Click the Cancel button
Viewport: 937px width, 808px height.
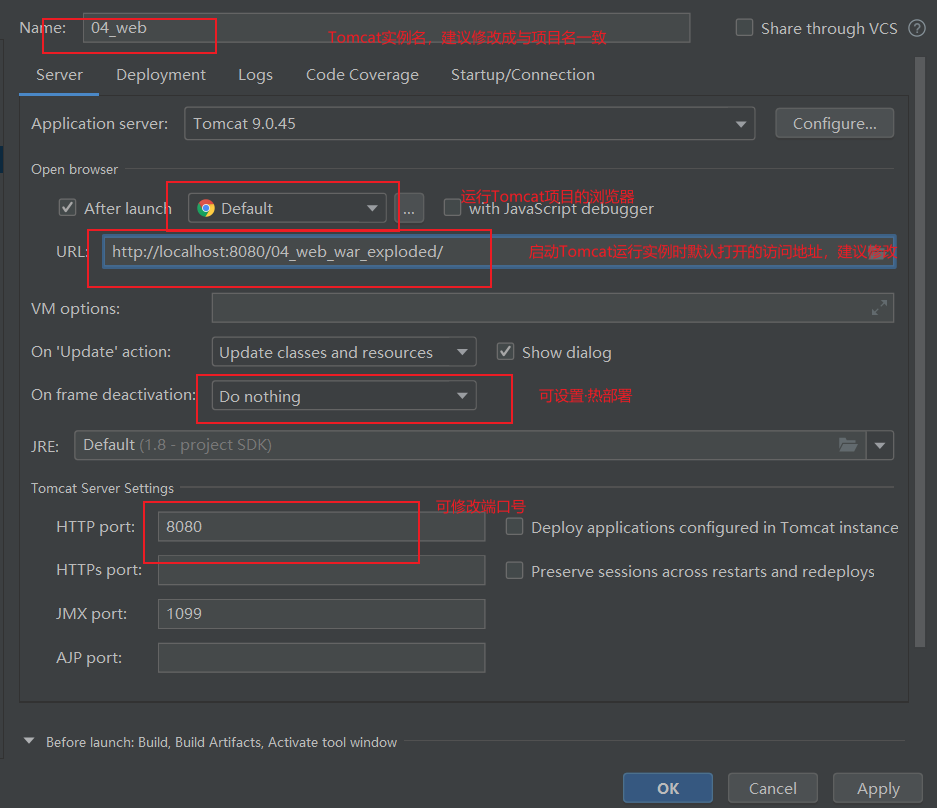point(773,788)
